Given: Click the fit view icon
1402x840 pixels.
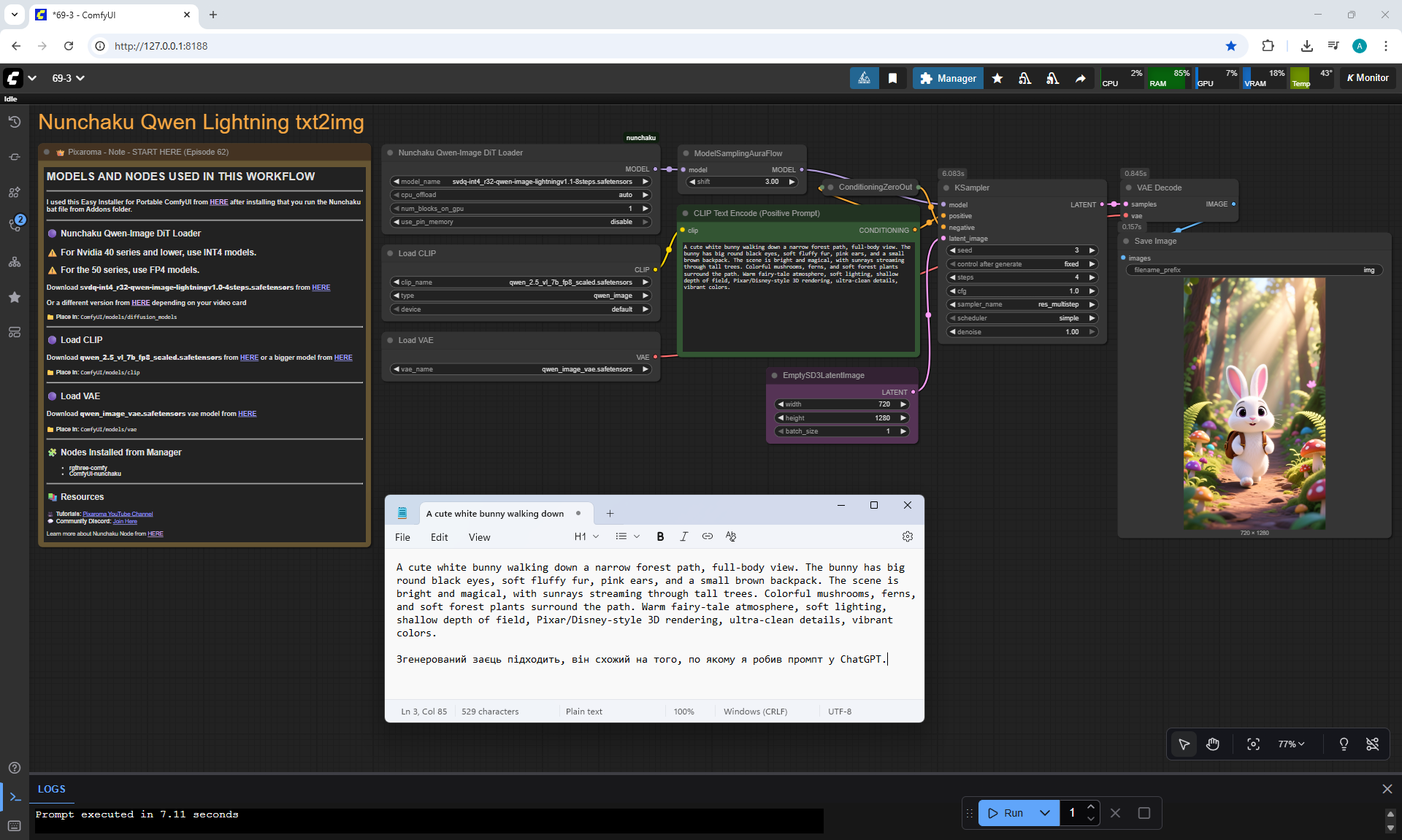Looking at the screenshot, I should tap(1253, 744).
